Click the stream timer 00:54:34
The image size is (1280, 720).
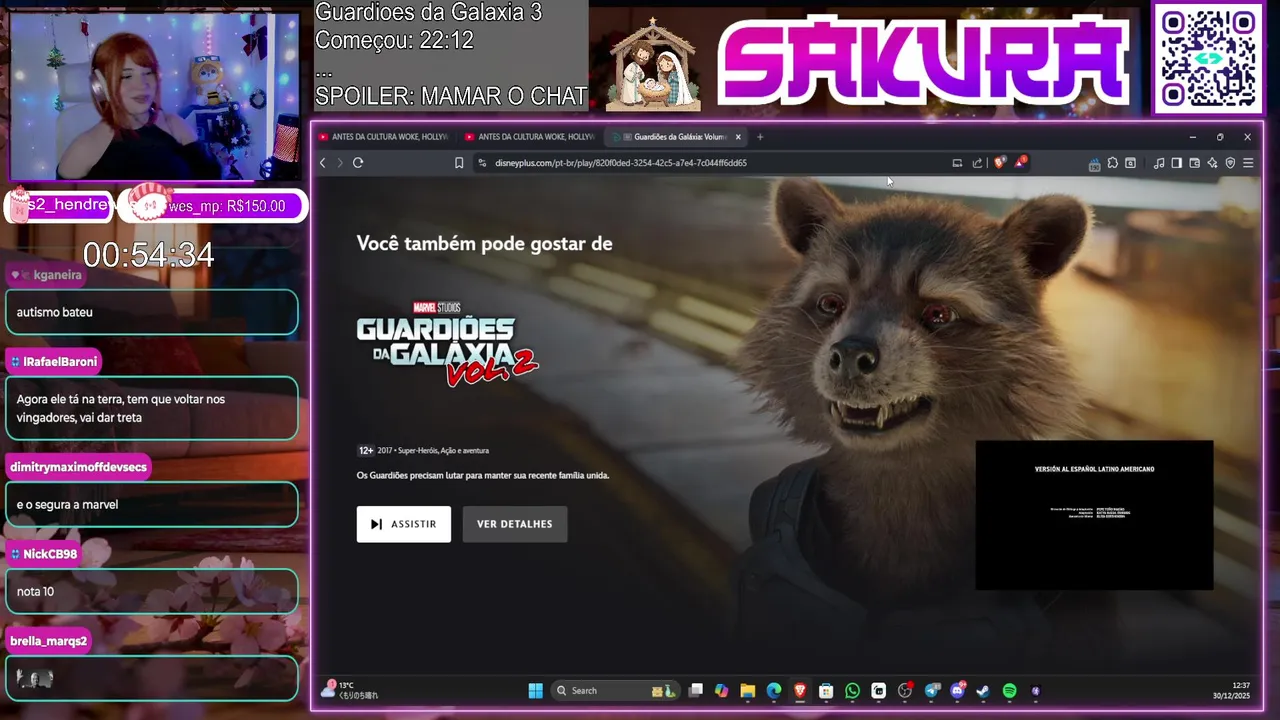click(x=148, y=255)
